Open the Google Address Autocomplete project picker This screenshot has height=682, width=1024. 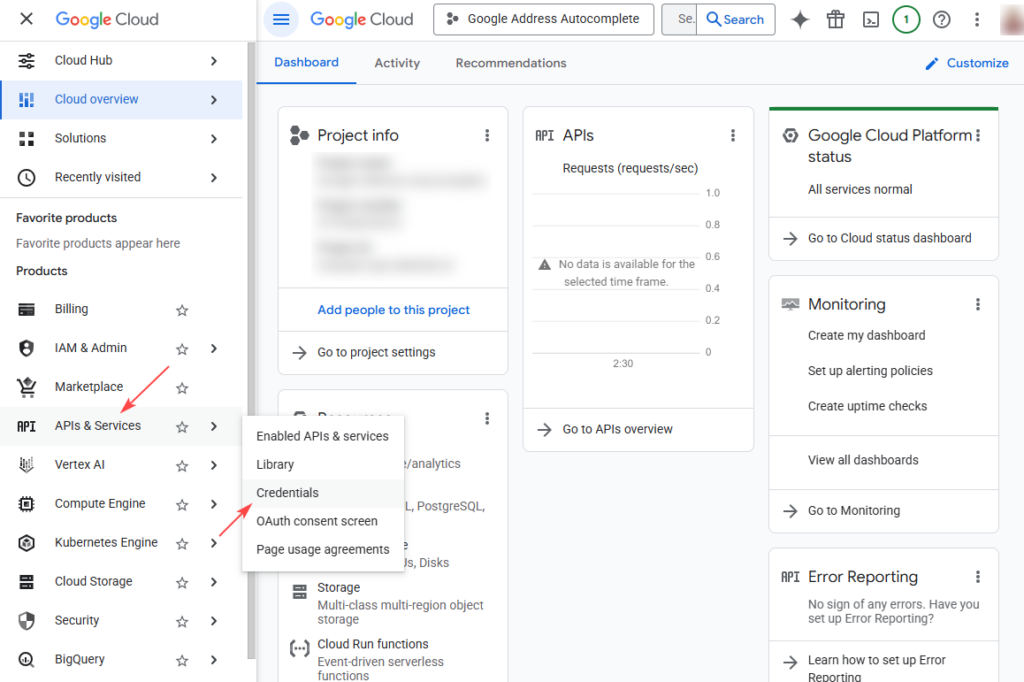543,19
